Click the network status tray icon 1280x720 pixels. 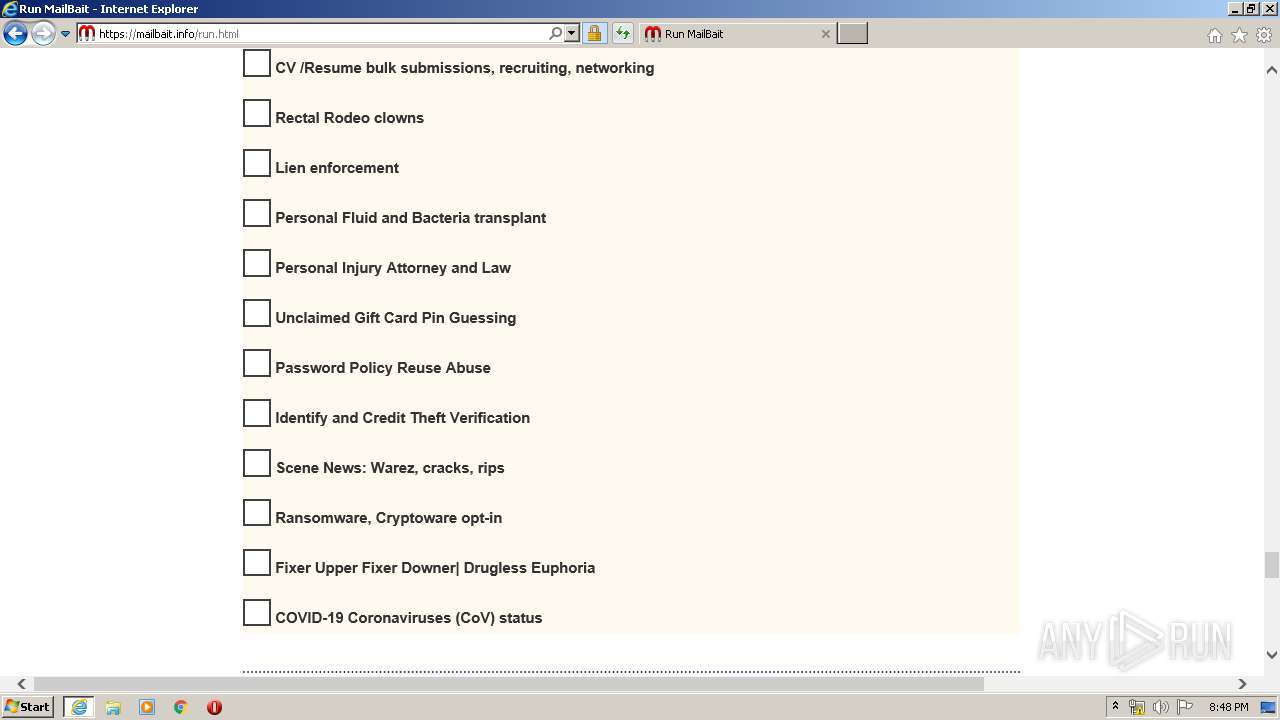pos(1137,707)
